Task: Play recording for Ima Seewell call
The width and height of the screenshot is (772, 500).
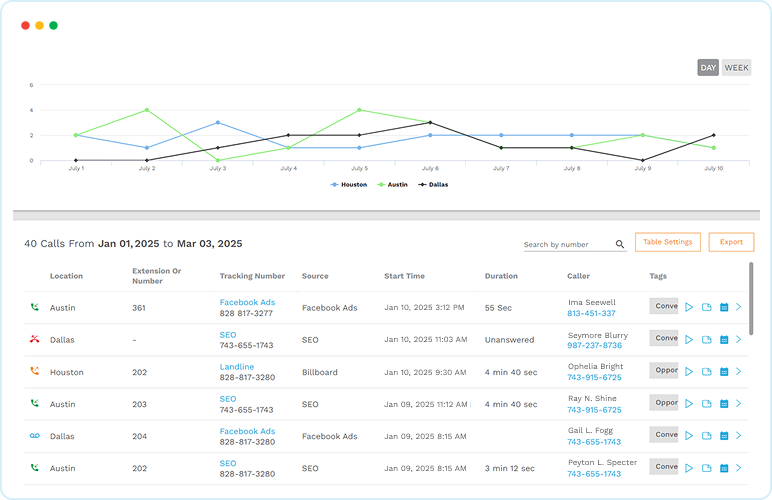Action: [x=689, y=307]
